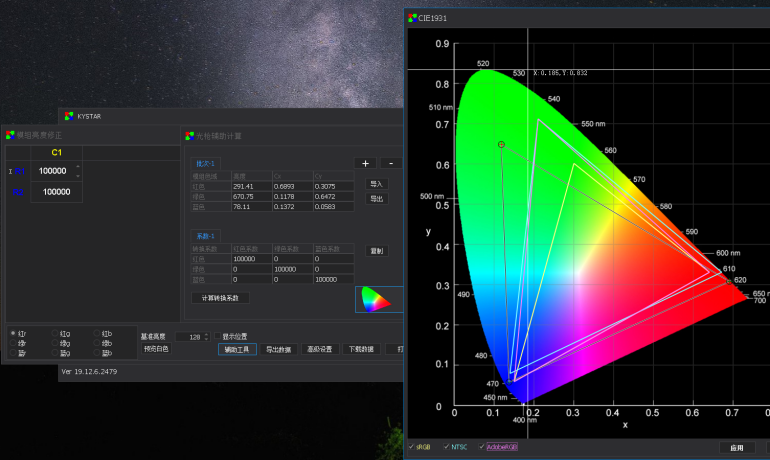Click the minus button to remove batch
Screen dimensions: 770x460
coord(390,163)
